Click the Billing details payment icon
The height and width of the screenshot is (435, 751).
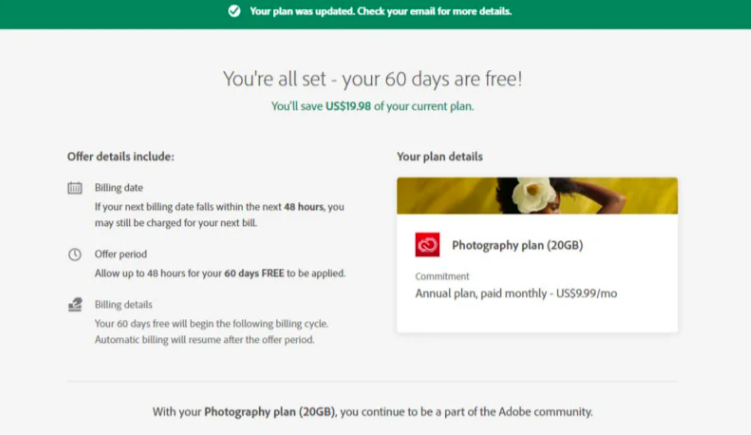(75, 305)
